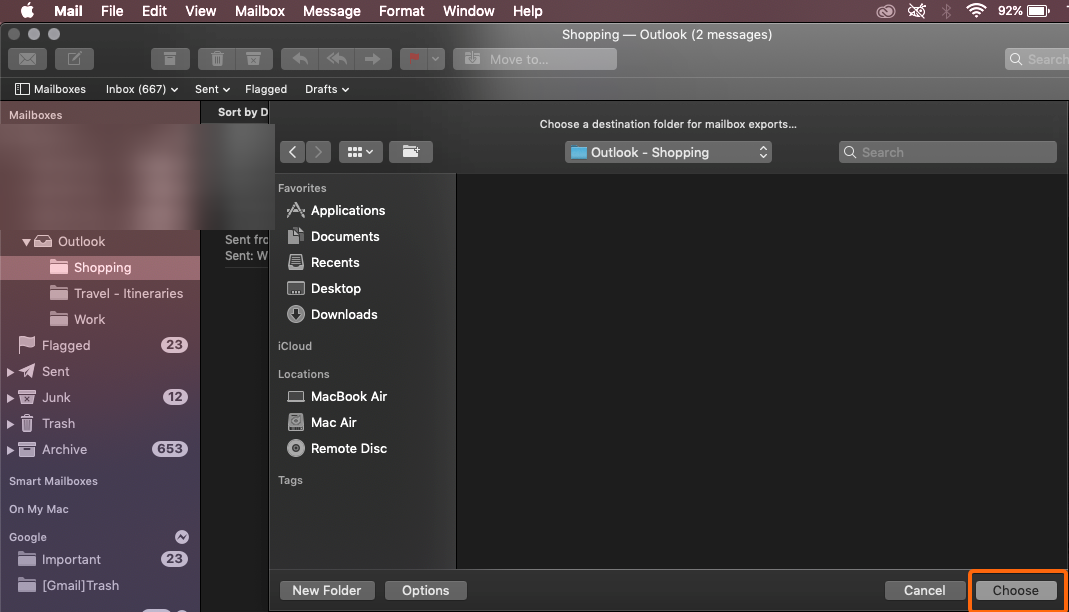Click the Reply All double-arrow icon
This screenshot has height=612, width=1069.
(337, 59)
